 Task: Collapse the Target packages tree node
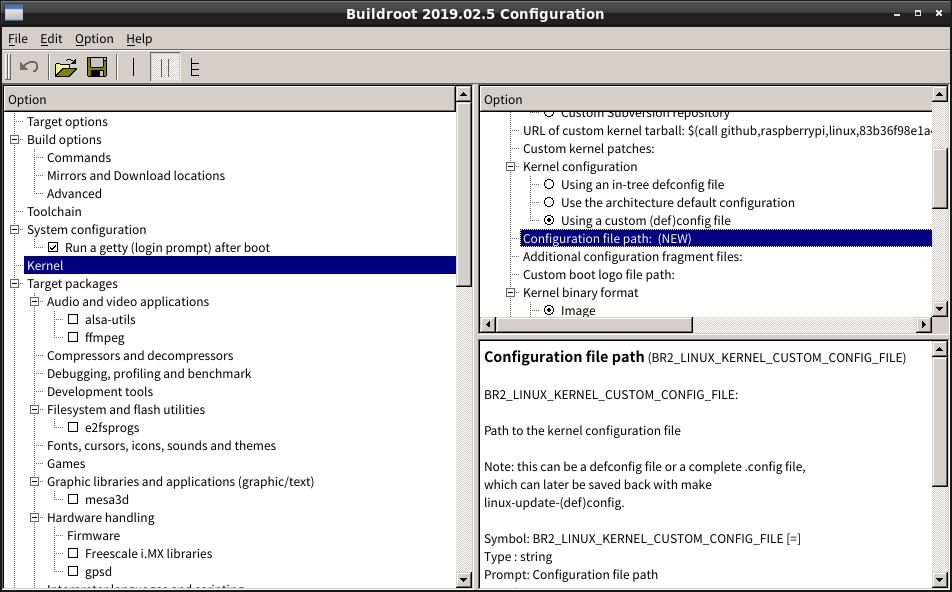pos(15,284)
